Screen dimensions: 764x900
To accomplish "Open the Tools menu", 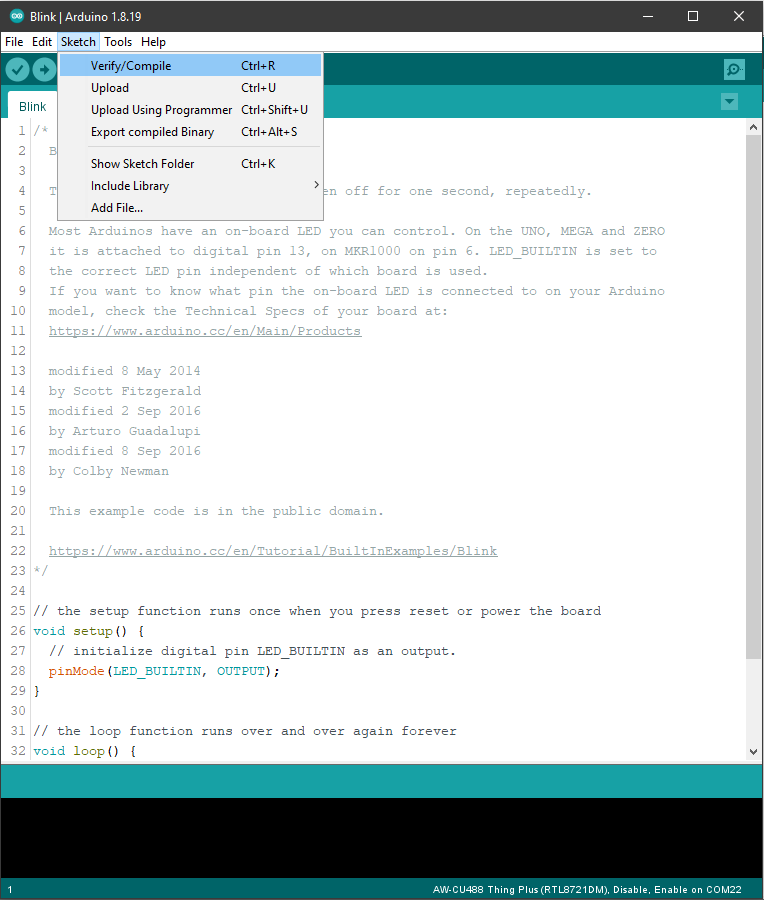I will pyautogui.click(x=118, y=42).
